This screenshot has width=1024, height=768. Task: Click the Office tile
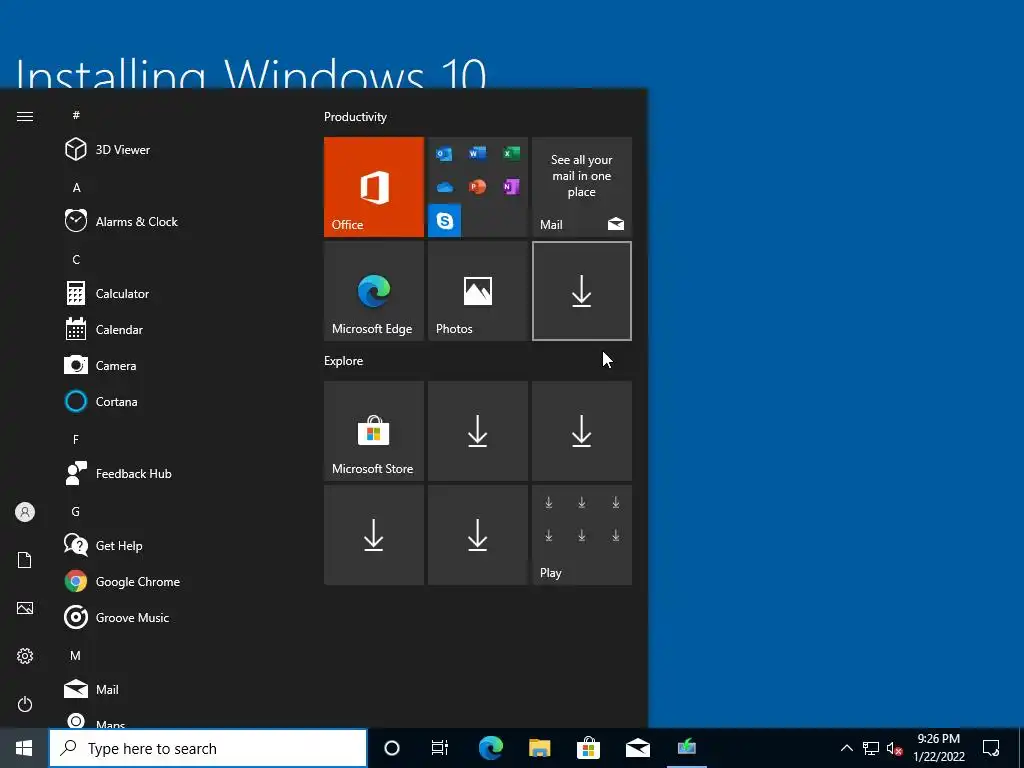[x=374, y=187]
